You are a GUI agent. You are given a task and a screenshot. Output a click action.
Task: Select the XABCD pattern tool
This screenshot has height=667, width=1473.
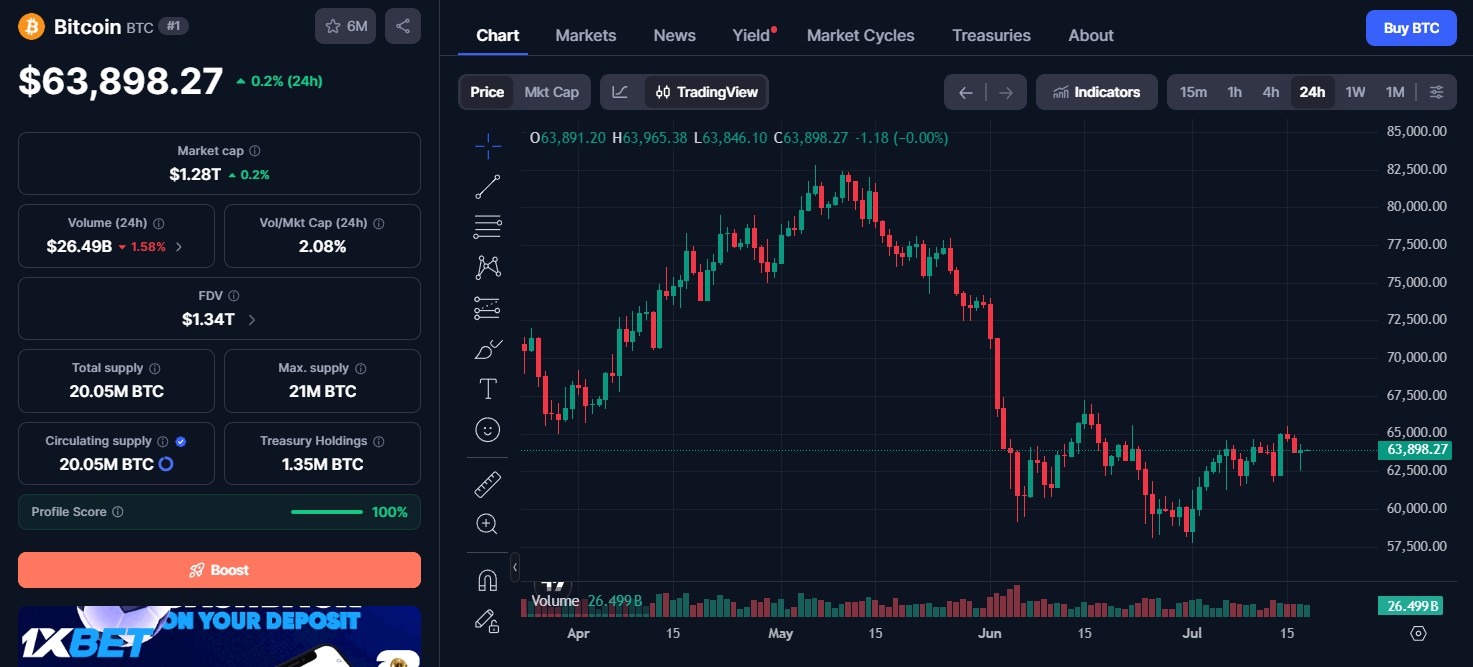(488, 267)
